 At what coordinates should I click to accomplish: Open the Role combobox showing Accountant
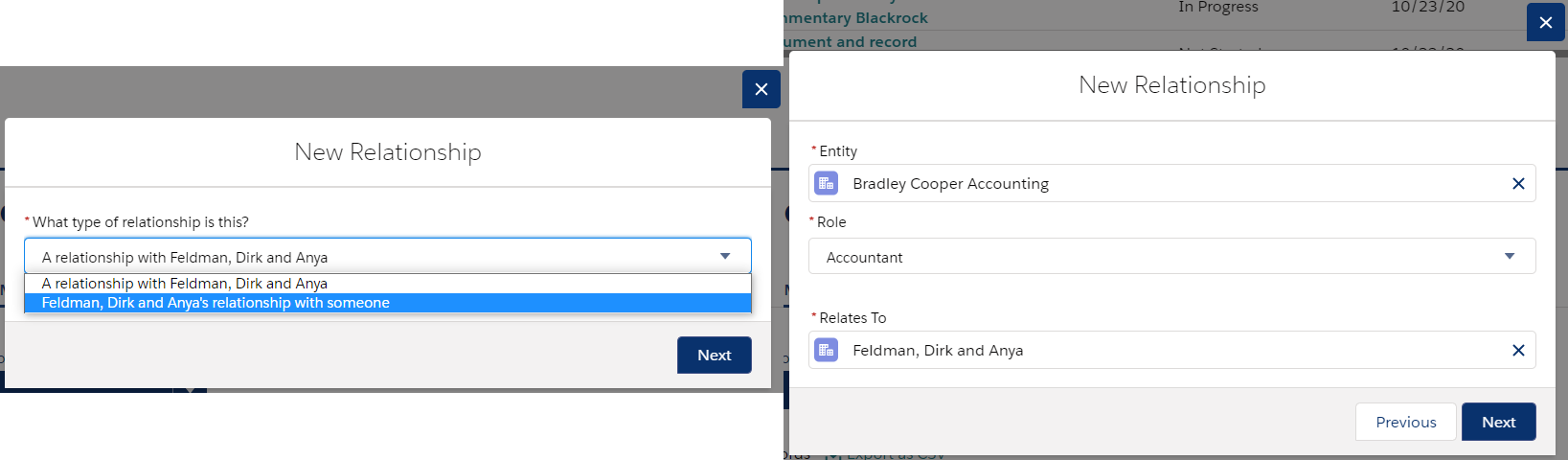coord(1172,256)
